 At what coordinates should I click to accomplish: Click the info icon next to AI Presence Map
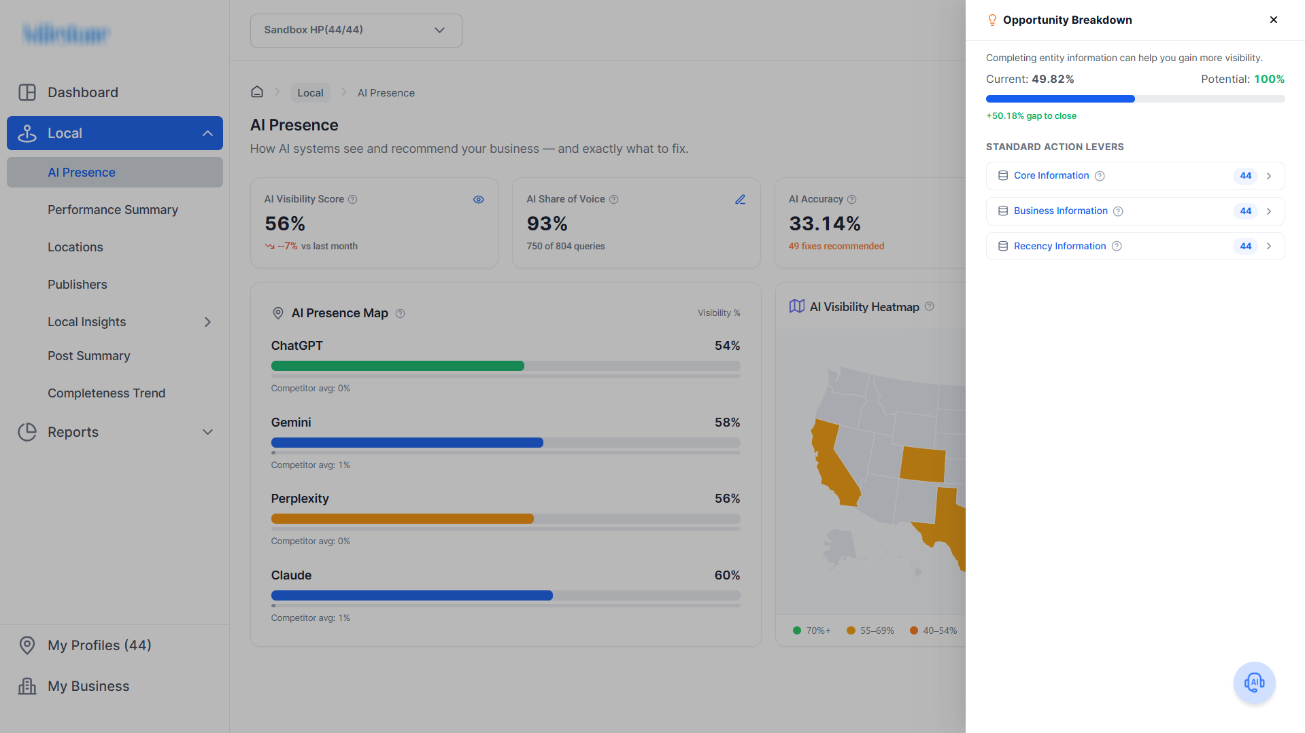coord(400,313)
